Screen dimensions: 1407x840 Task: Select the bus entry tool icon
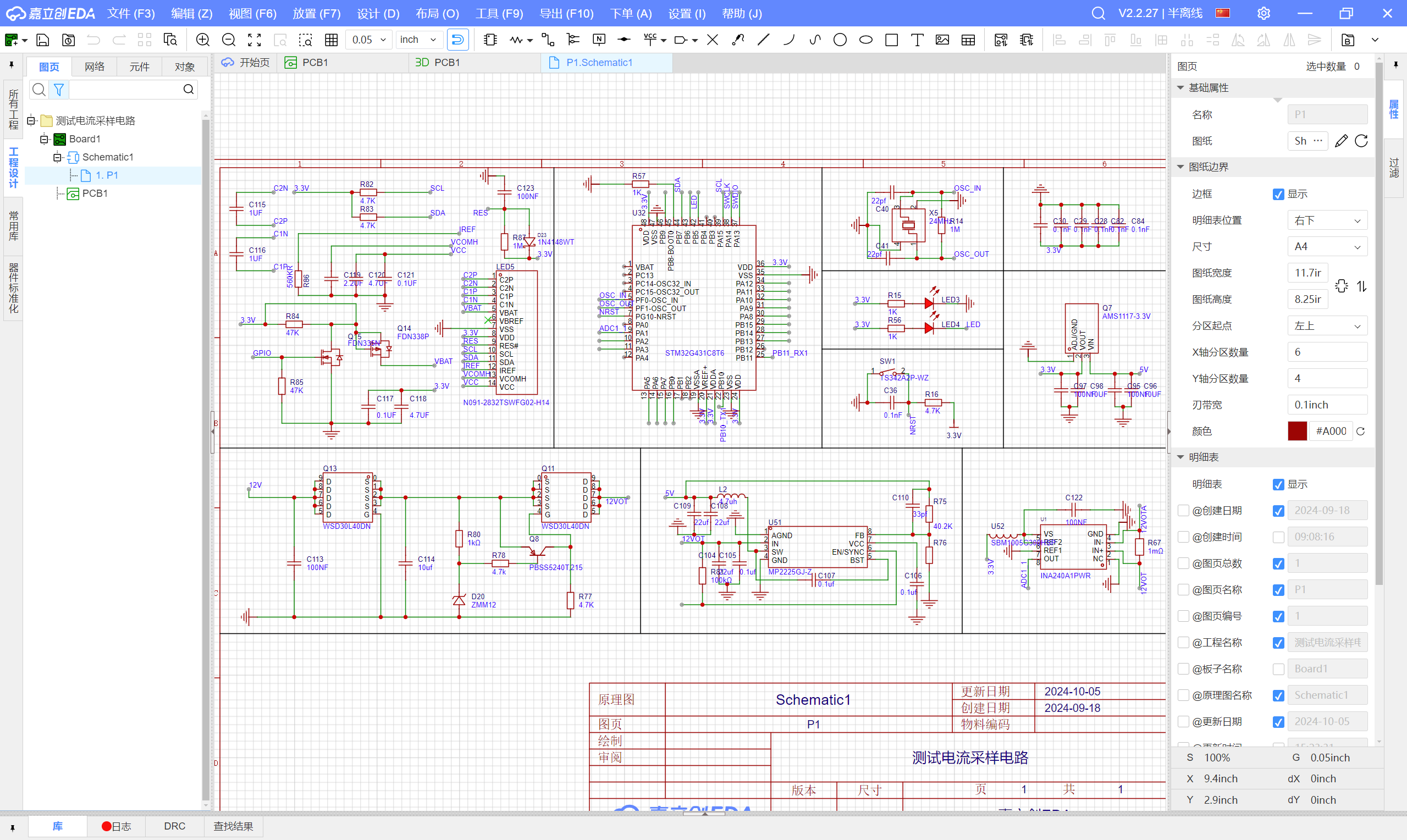point(573,40)
